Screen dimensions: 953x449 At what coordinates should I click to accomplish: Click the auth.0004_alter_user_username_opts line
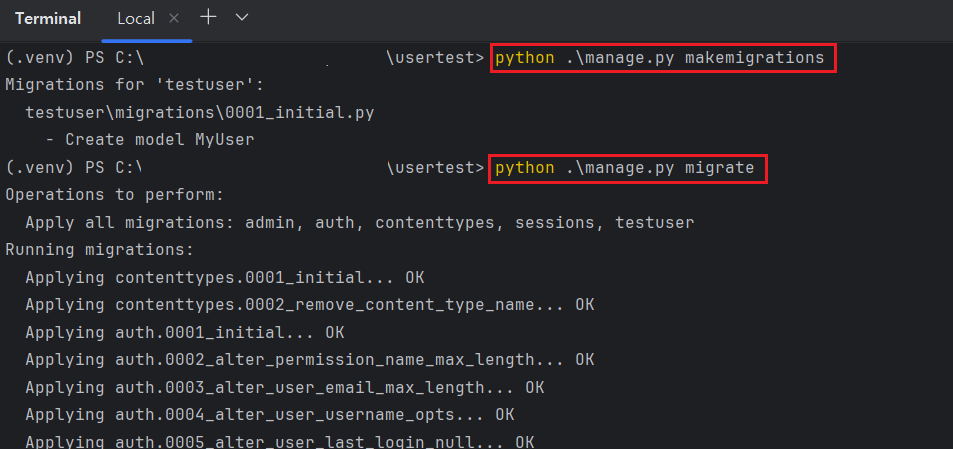(x=269, y=413)
